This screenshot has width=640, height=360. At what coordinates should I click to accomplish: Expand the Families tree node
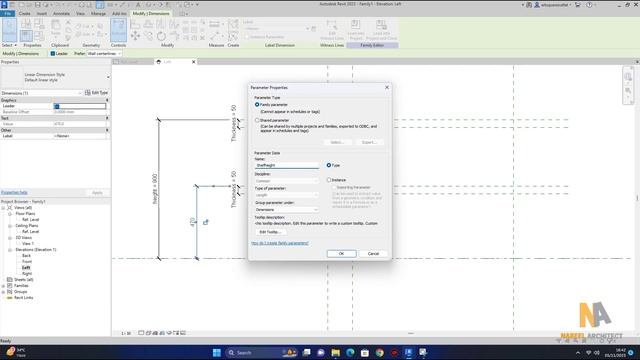tap(3, 286)
